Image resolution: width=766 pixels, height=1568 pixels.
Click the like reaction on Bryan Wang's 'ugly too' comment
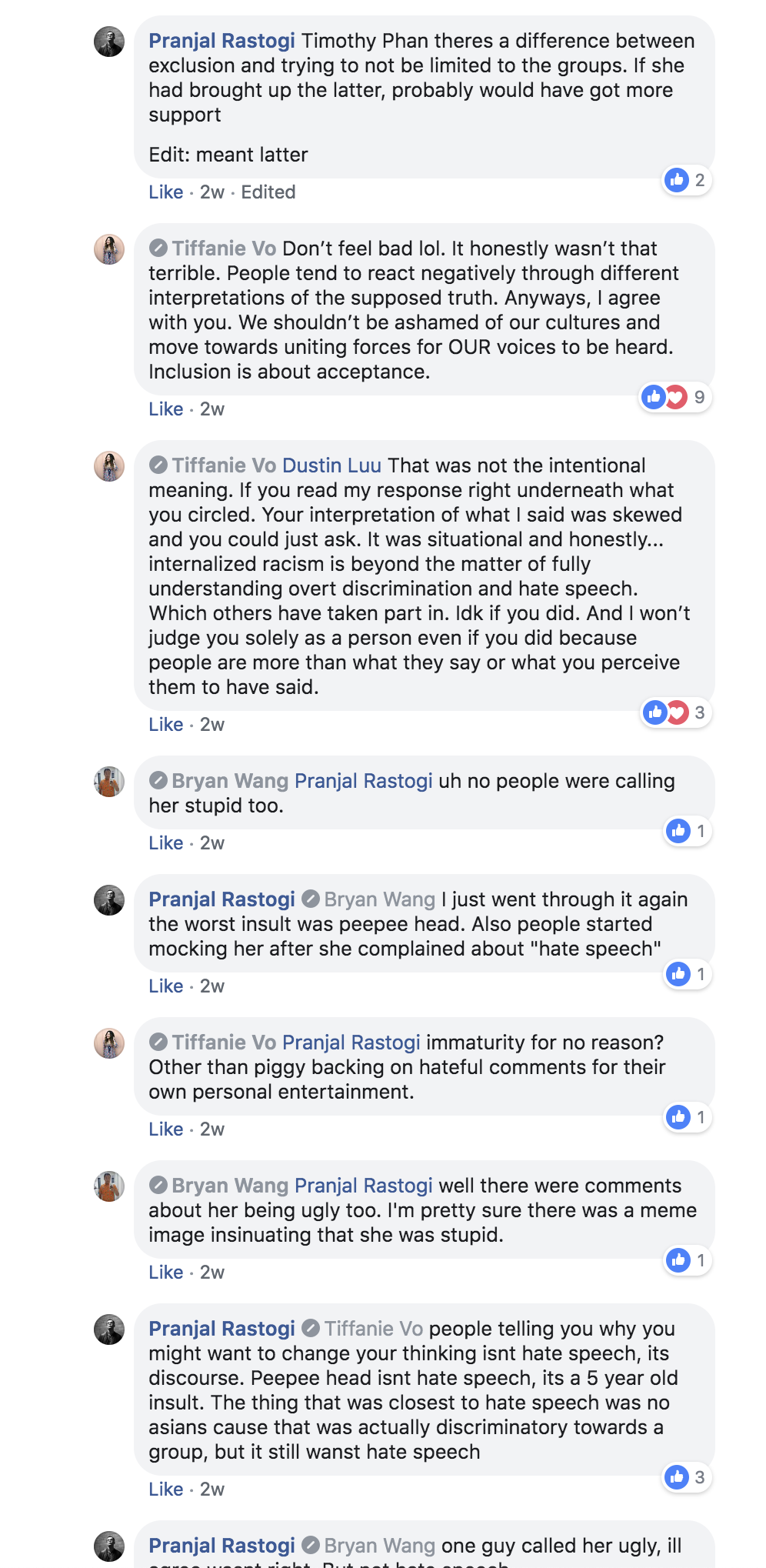coord(678,1260)
